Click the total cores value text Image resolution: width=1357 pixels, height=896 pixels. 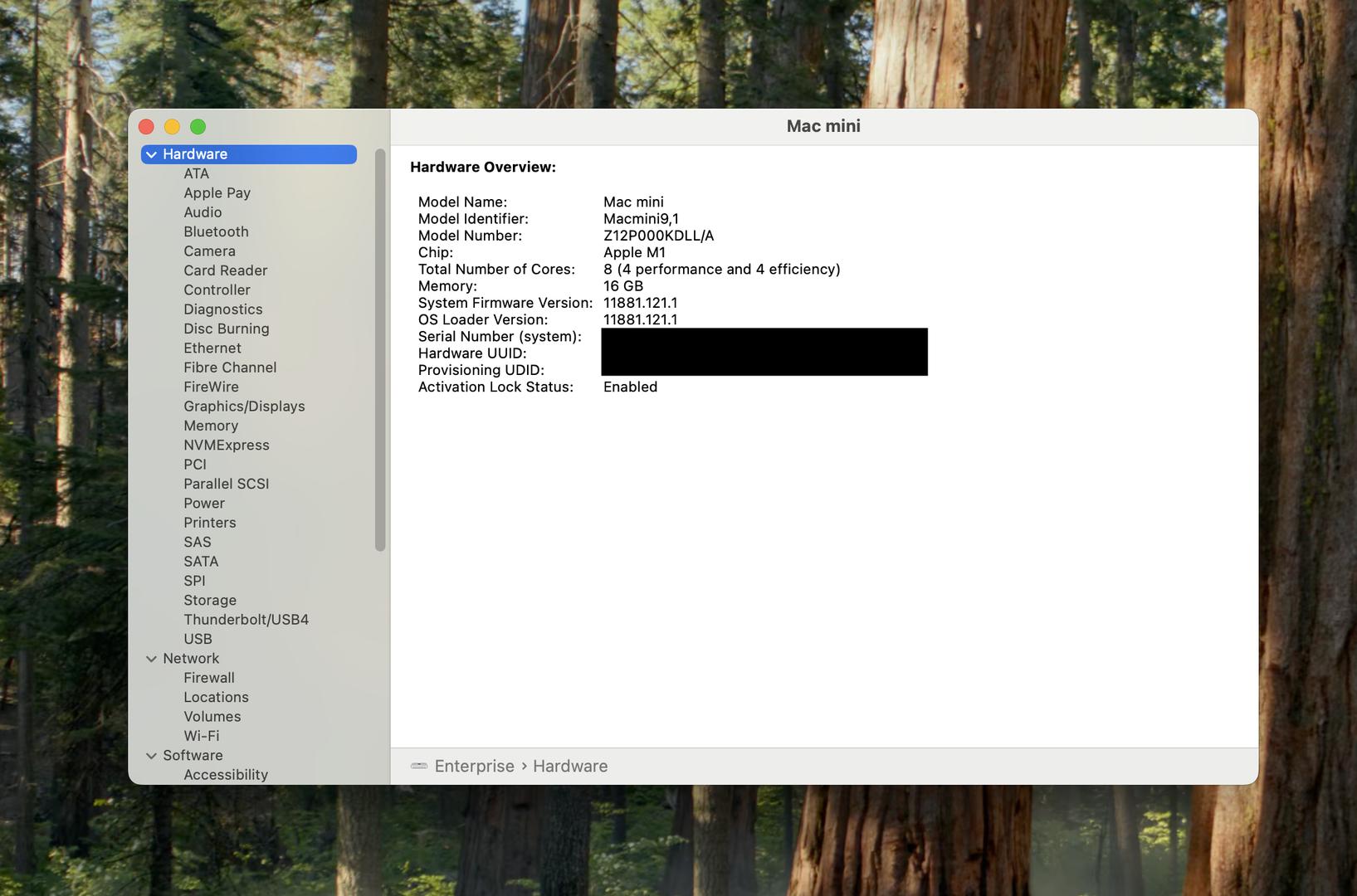point(721,270)
